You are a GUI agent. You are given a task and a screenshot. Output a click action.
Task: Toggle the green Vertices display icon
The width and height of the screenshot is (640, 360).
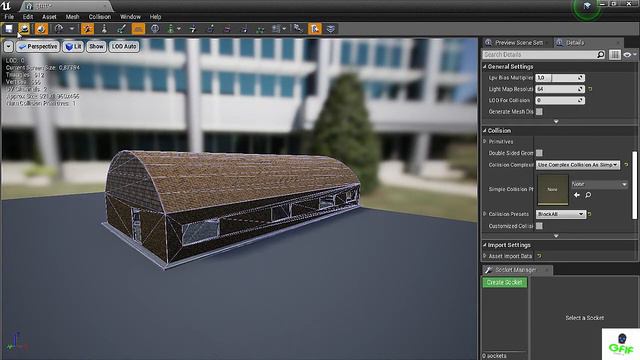(x=260, y=29)
